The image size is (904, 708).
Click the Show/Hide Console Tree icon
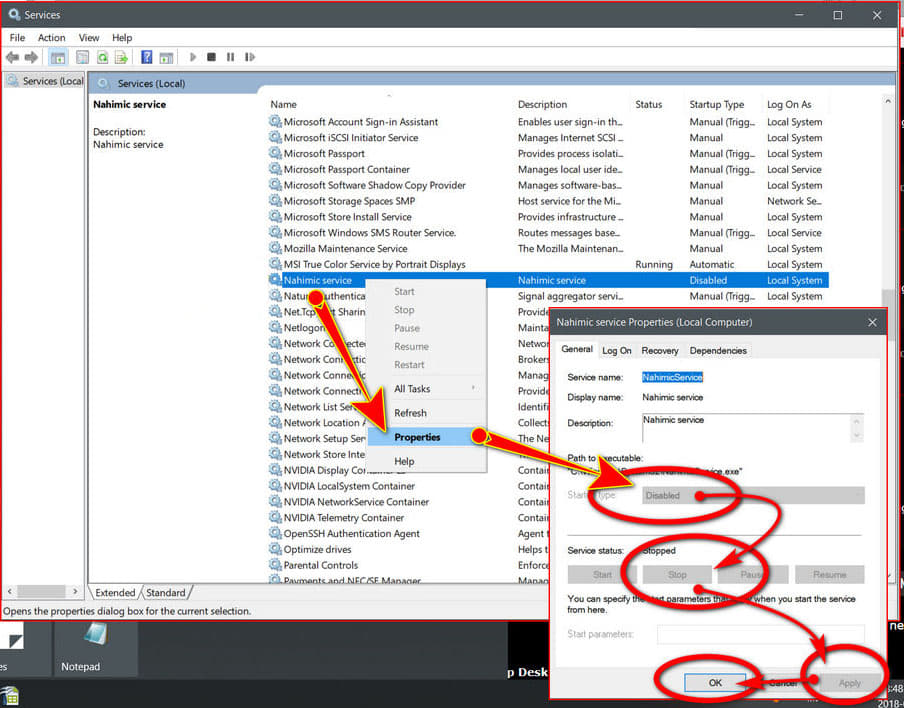(x=57, y=57)
